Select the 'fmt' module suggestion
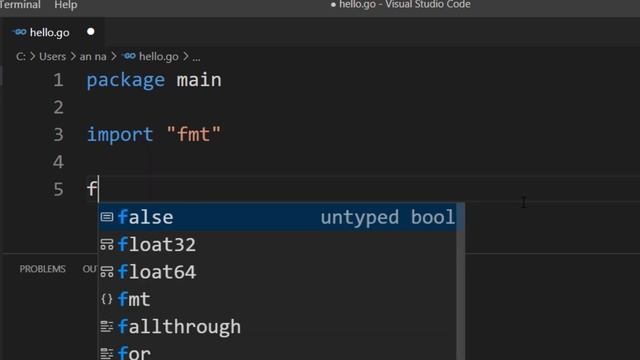 click(278, 299)
